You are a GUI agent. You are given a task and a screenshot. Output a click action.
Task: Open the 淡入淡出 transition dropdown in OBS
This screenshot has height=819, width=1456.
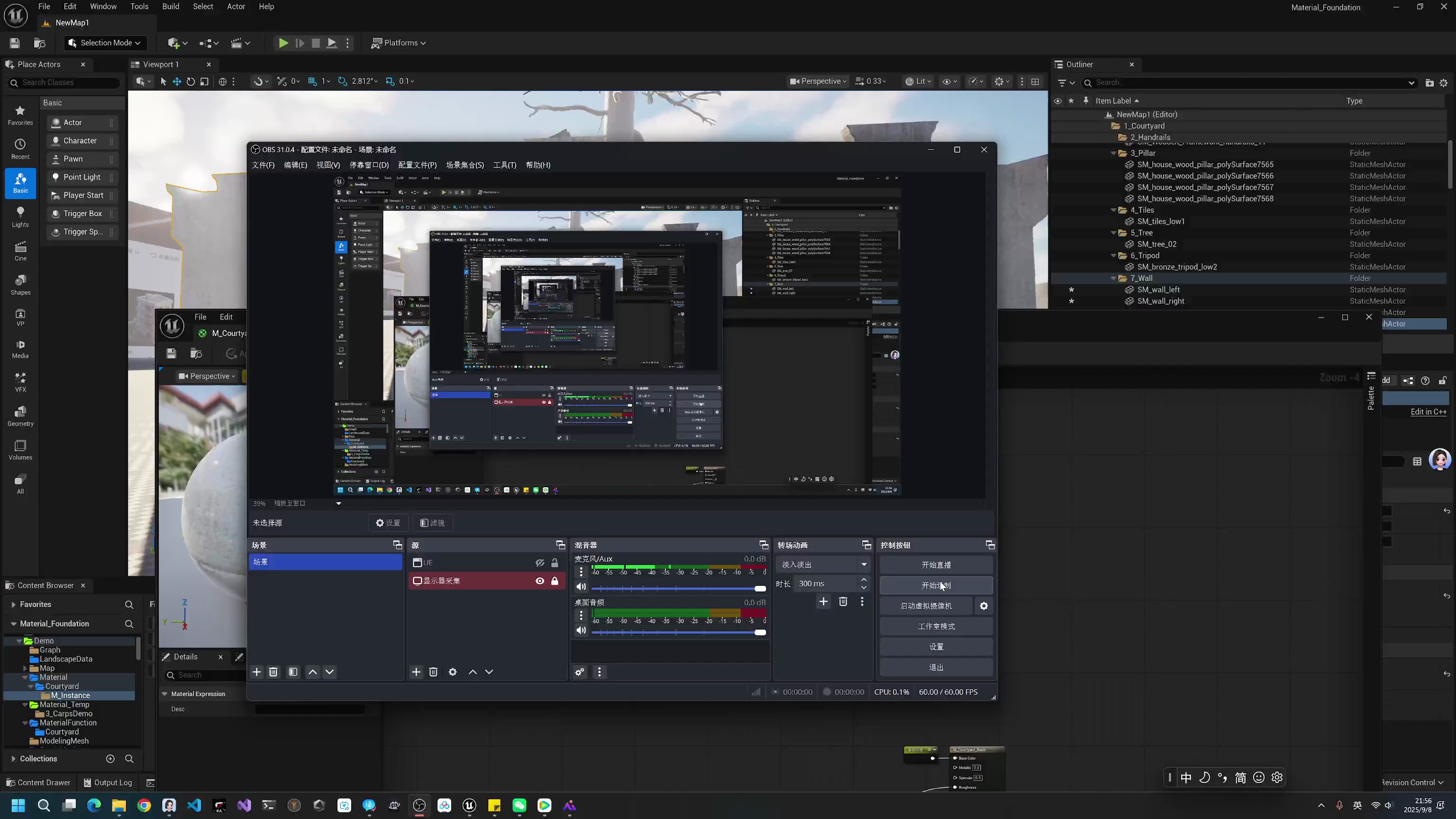pos(824,564)
